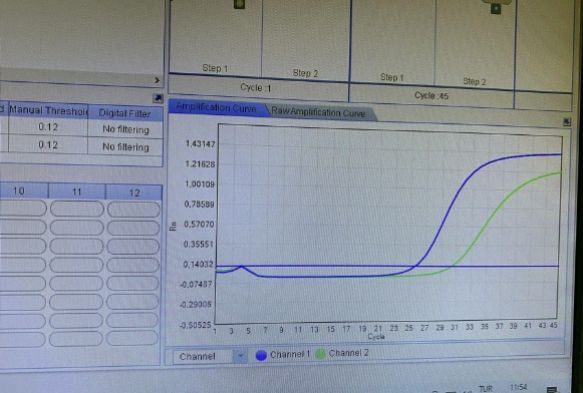Select plate column header 10
Screen dimensions: 583x393
coord(19,191)
